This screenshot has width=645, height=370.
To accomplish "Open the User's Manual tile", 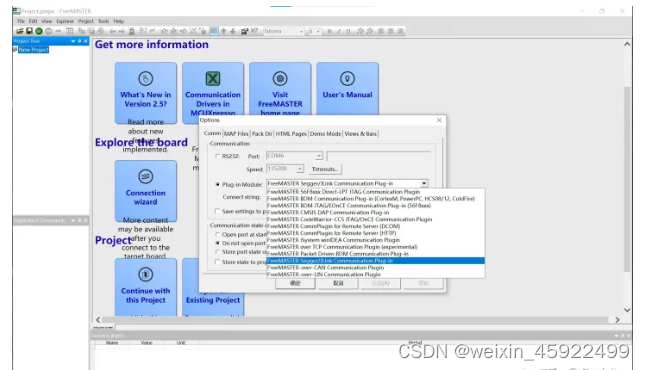I will click(x=348, y=89).
